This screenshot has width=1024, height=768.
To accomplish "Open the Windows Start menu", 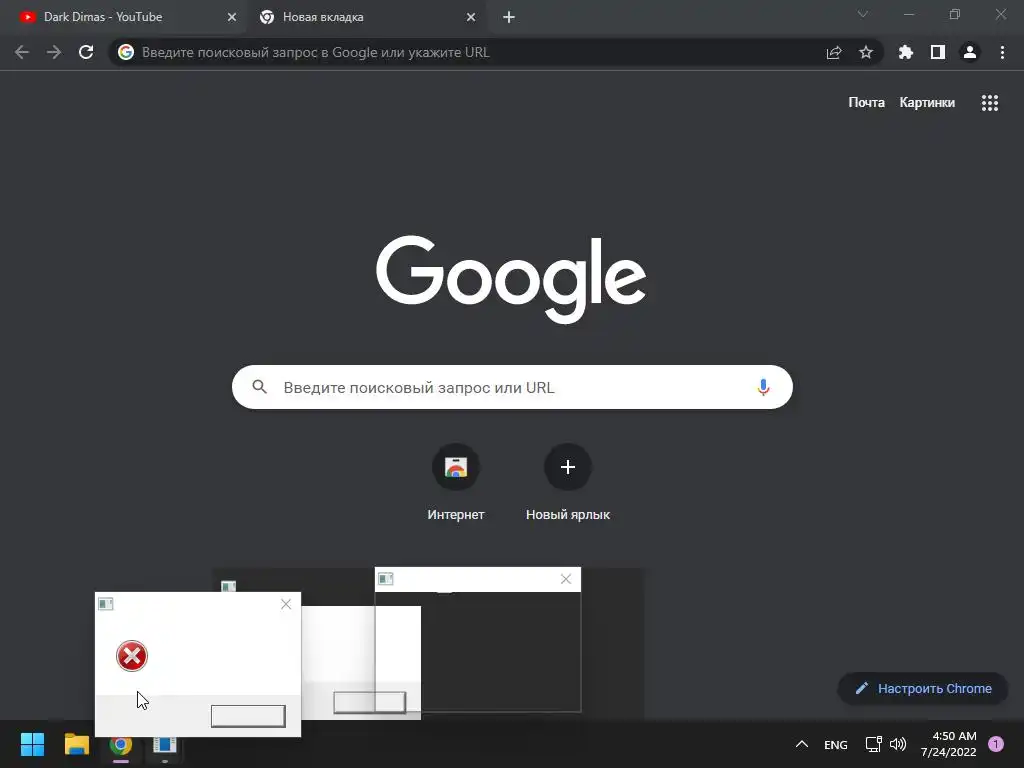I will 33,744.
